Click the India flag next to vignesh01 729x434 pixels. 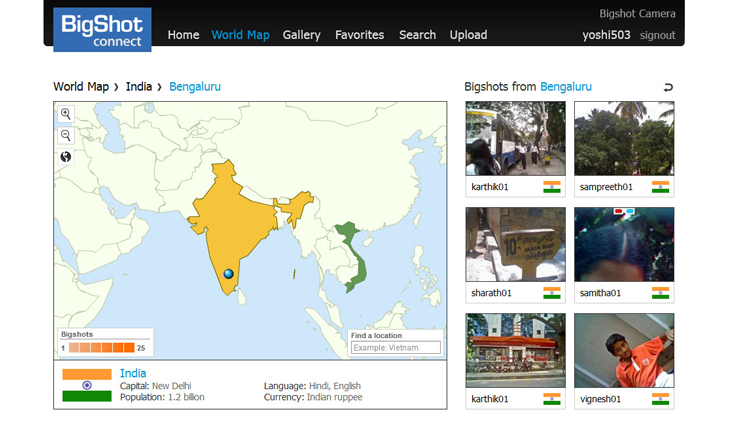660,399
